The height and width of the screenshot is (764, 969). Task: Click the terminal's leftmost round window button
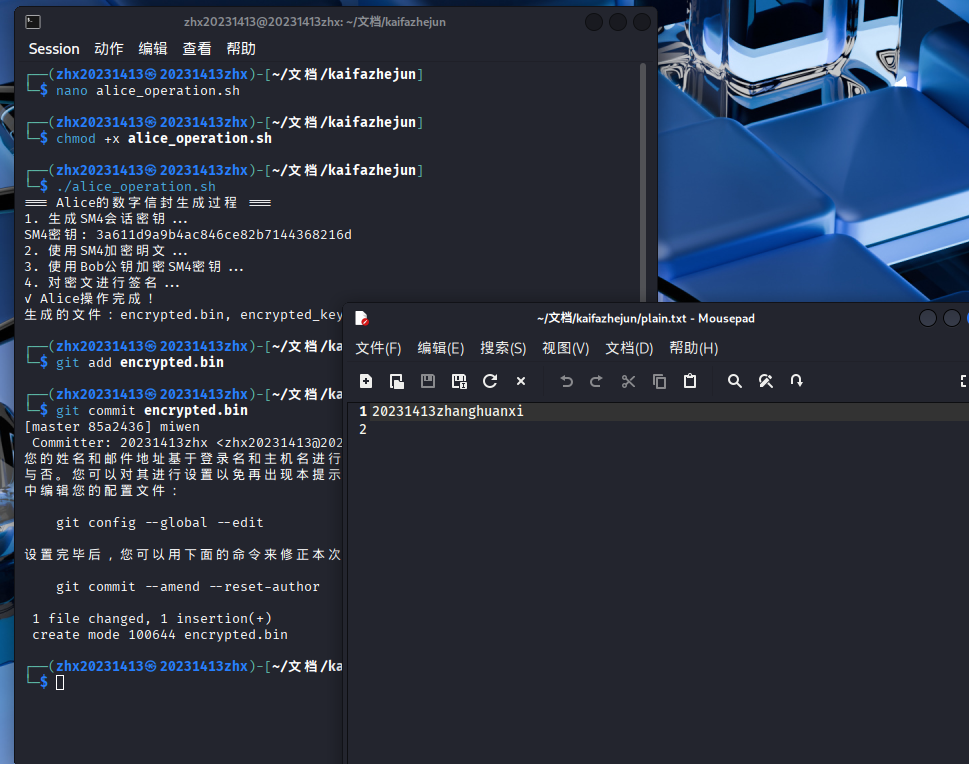[594, 22]
